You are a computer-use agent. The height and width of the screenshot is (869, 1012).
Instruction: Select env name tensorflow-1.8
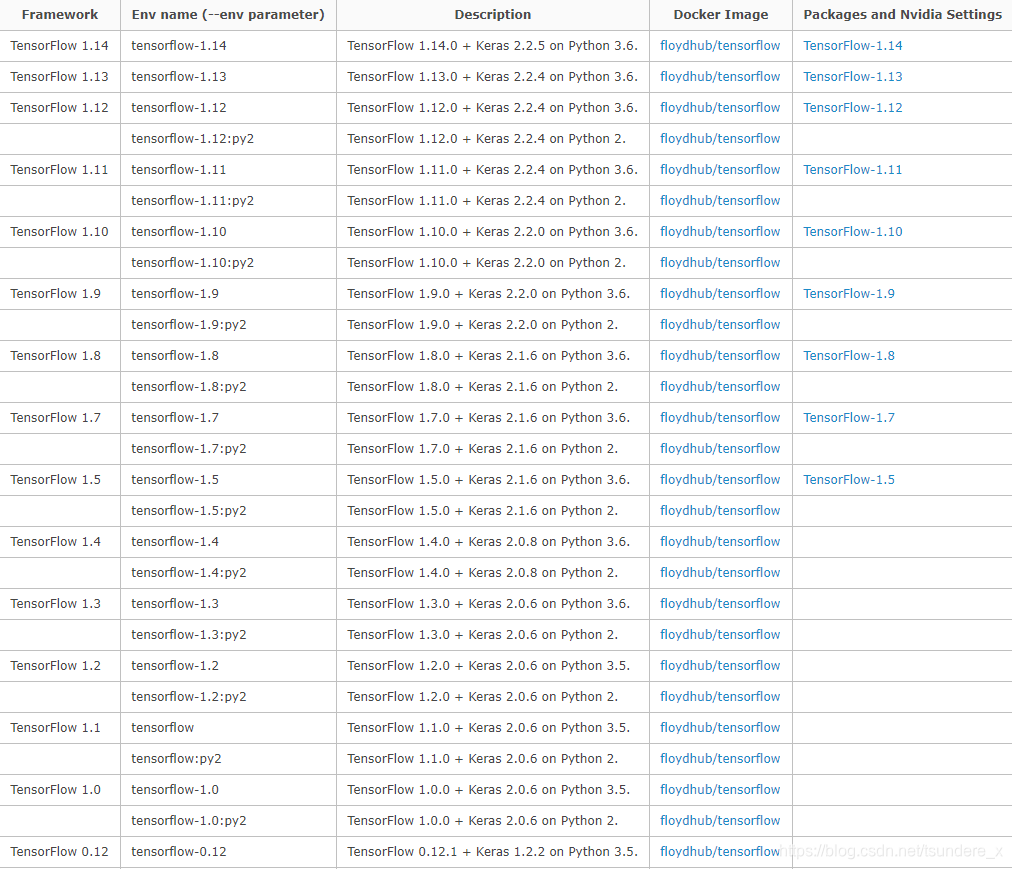click(175, 356)
